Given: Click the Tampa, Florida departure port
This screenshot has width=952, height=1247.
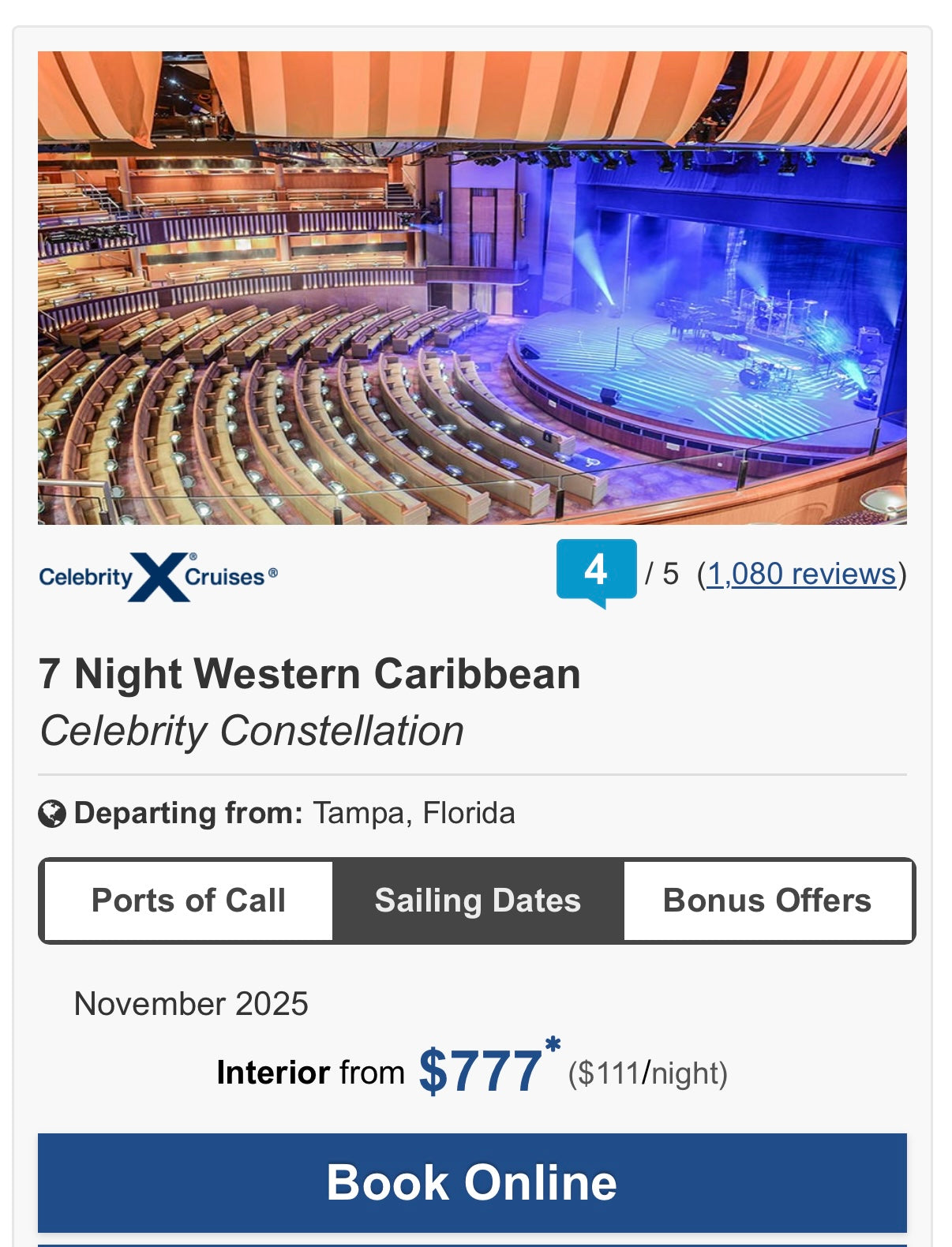Looking at the screenshot, I should click(x=414, y=813).
